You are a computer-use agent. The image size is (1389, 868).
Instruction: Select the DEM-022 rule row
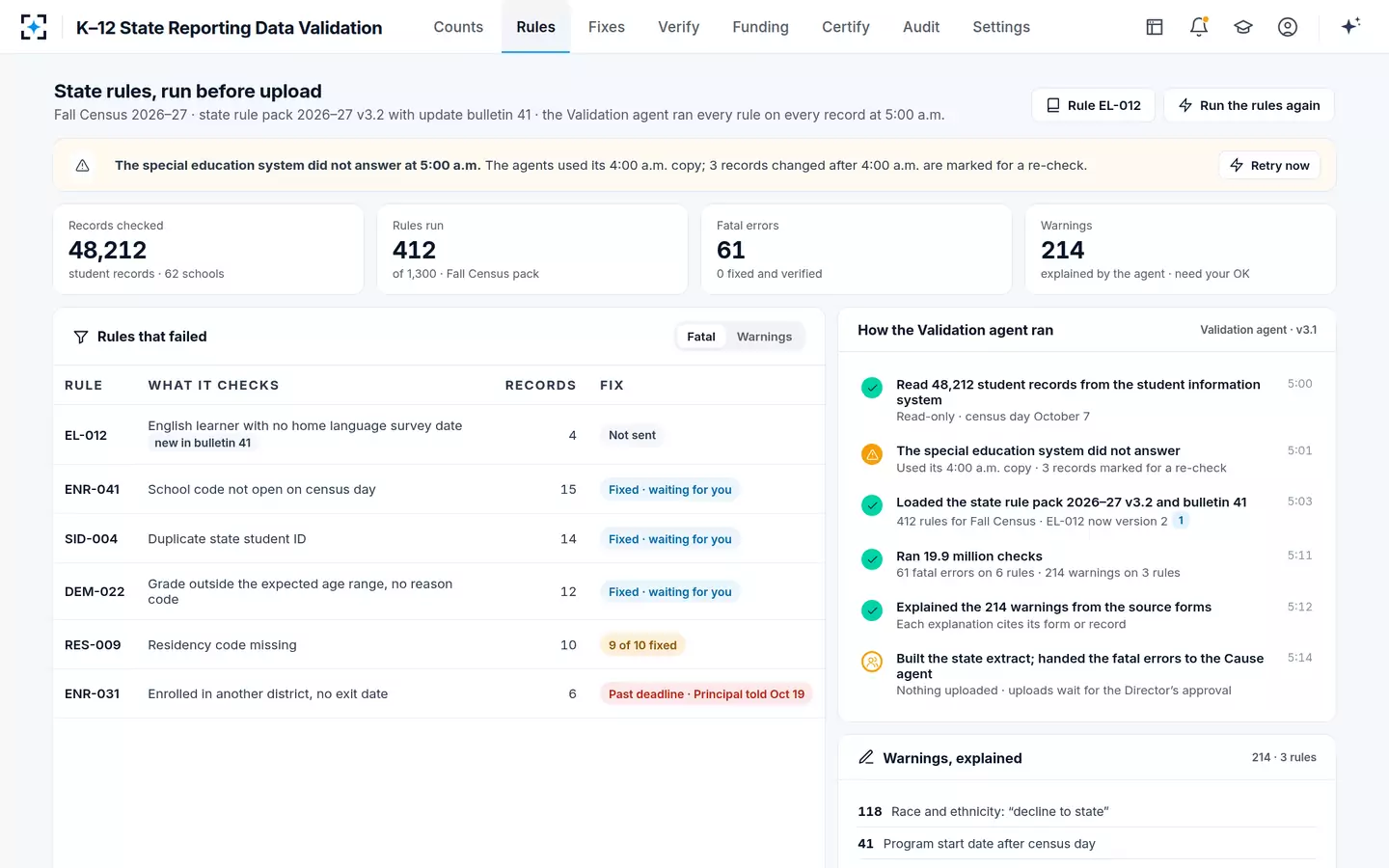439,591
